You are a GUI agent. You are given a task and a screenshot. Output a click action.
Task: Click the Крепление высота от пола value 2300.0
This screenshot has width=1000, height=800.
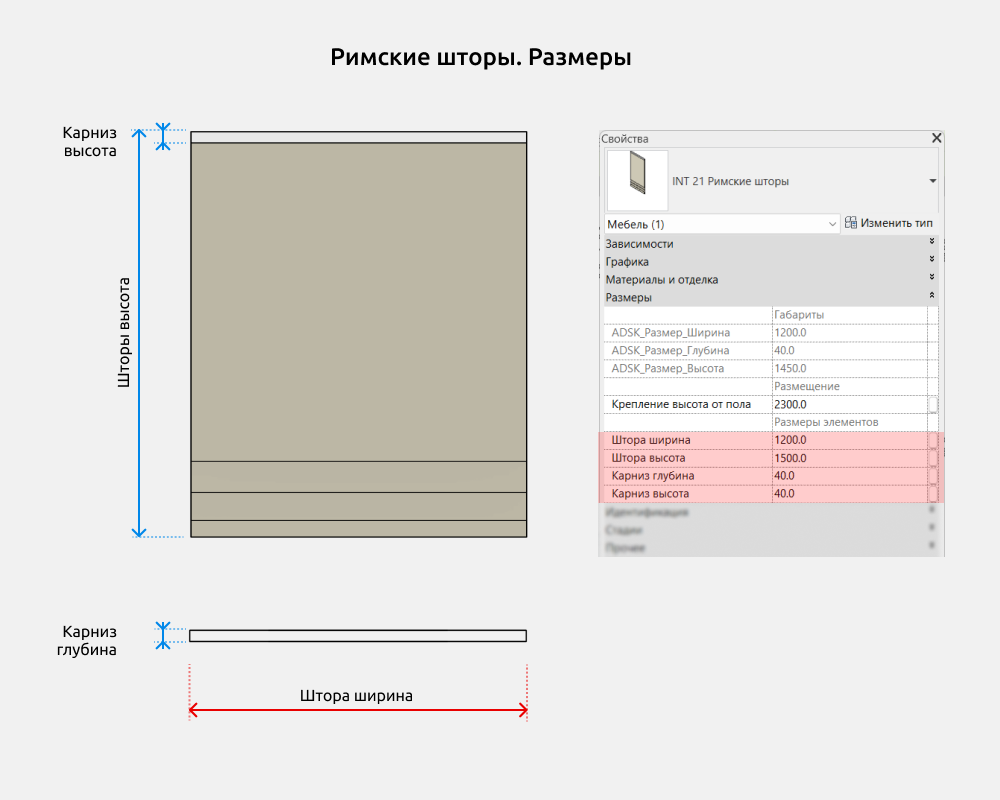point(849,404)
